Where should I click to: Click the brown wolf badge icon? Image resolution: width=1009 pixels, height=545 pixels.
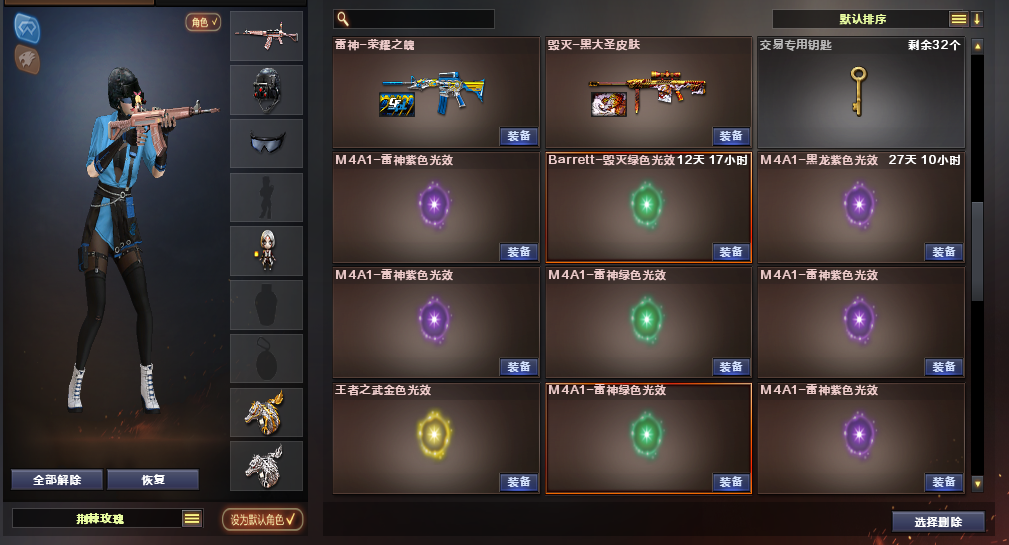27,59
